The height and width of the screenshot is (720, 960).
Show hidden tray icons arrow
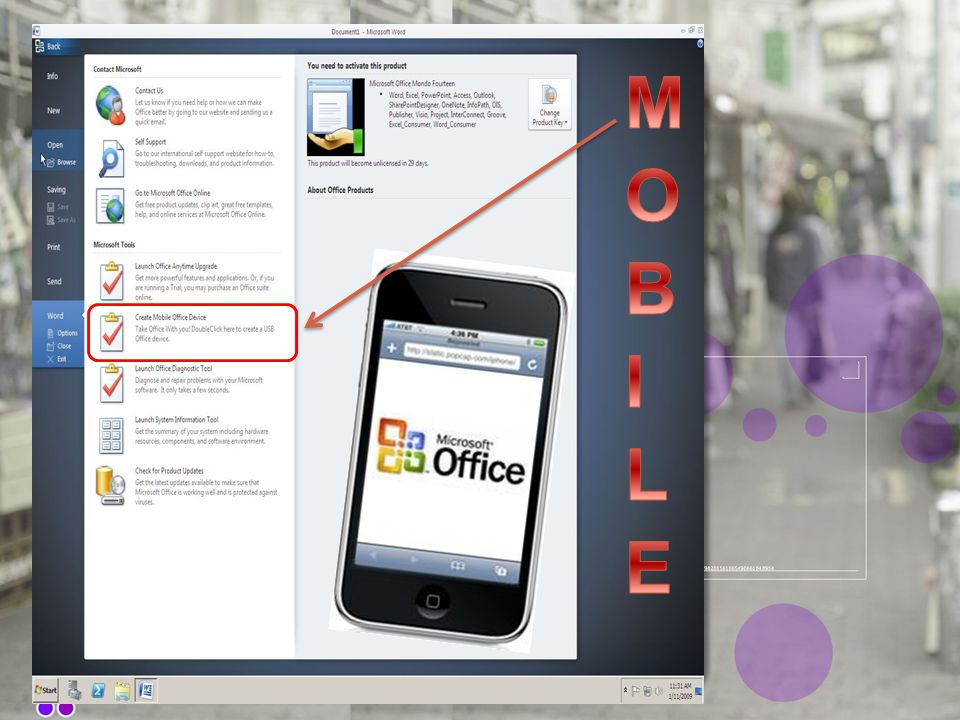(625, 691)
